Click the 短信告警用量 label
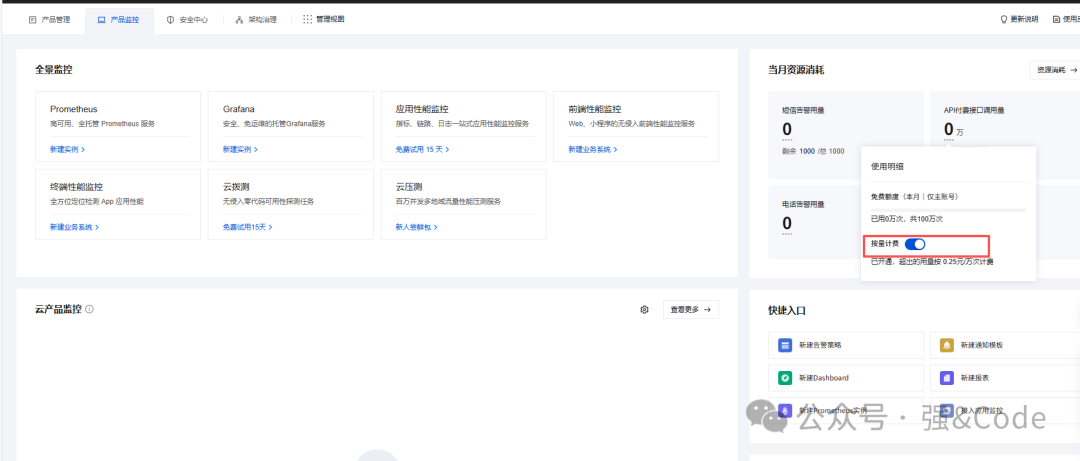The height and width of the screenshot is (461, 1080). (x=803, y=110)
